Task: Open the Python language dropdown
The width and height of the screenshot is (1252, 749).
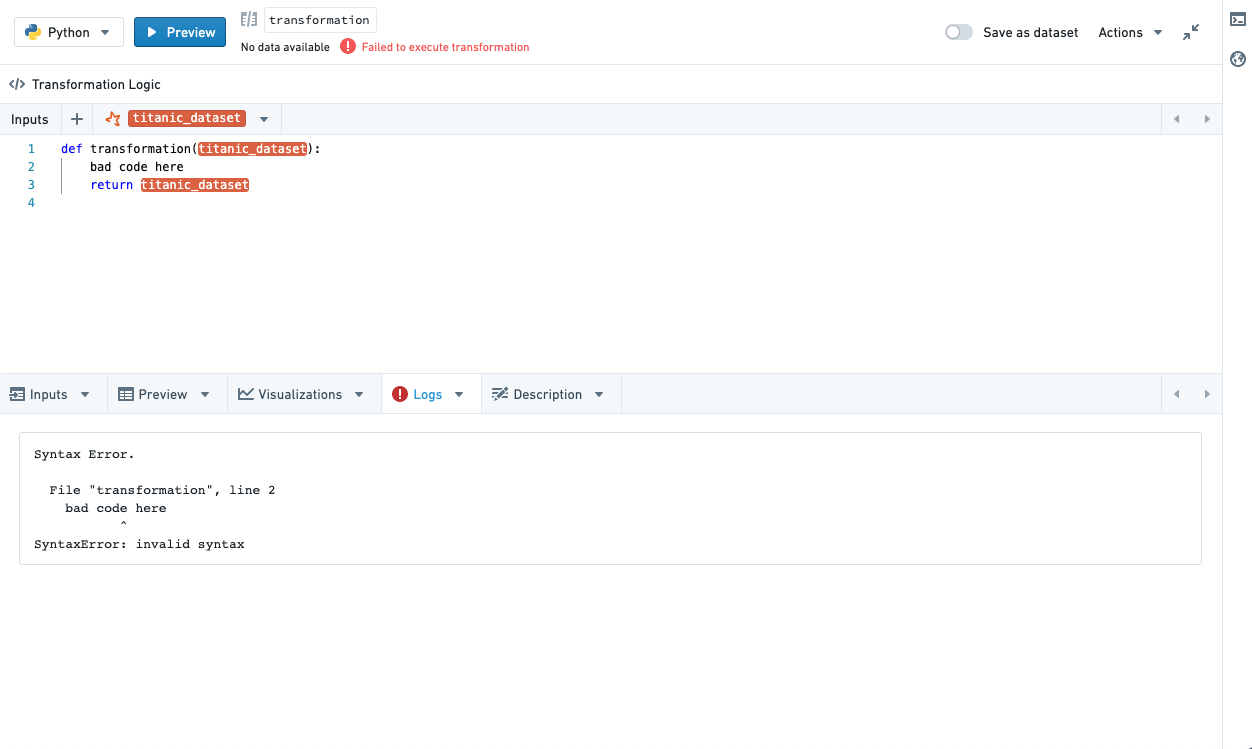Action: pyautogui.click(x=69, y=32)
